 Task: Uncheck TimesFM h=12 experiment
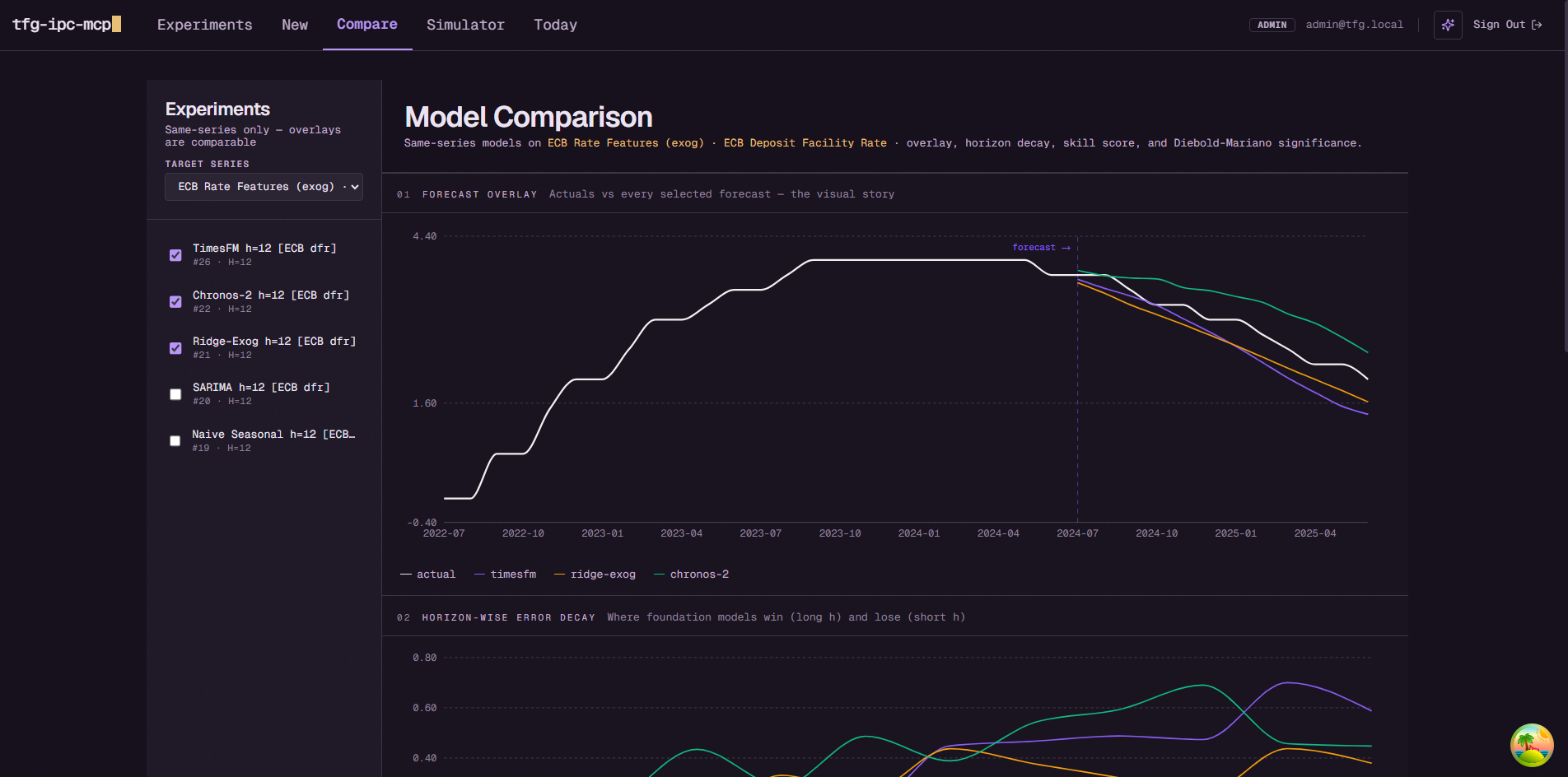point(175,255)
